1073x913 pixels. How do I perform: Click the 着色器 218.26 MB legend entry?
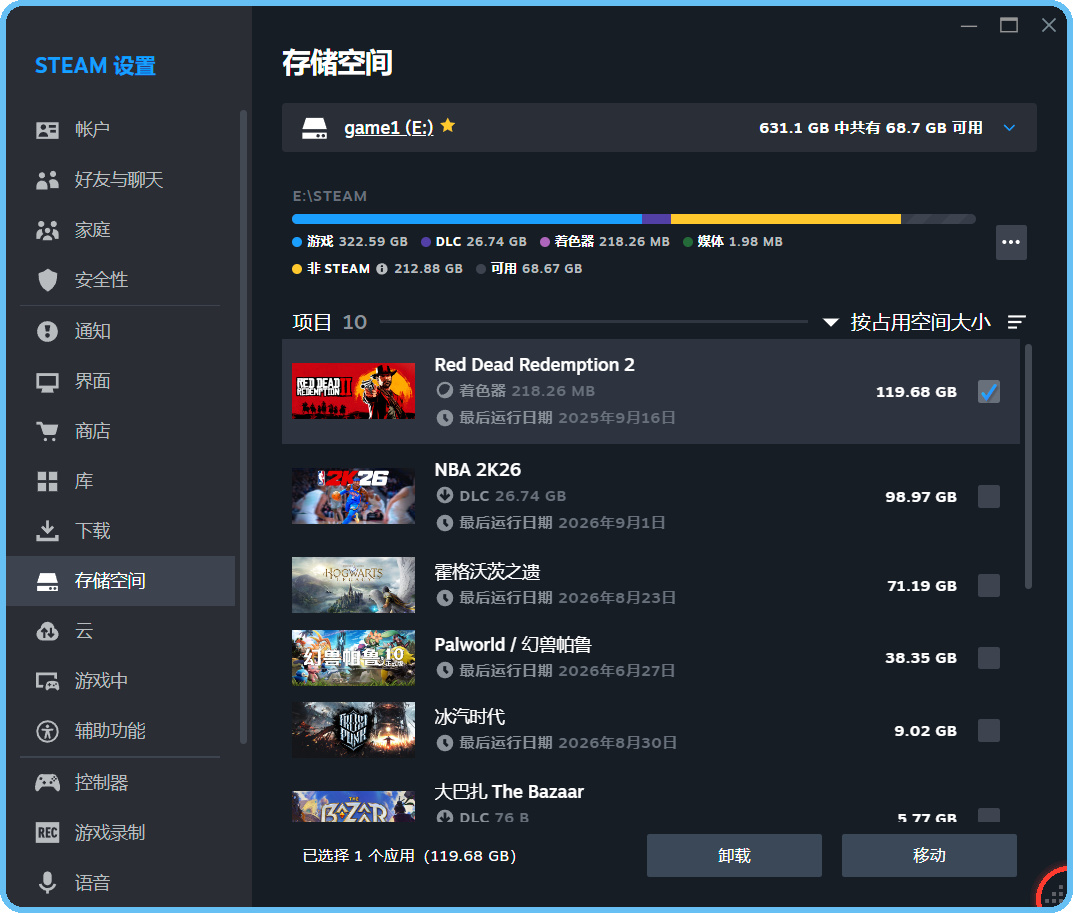click(605, 242)
